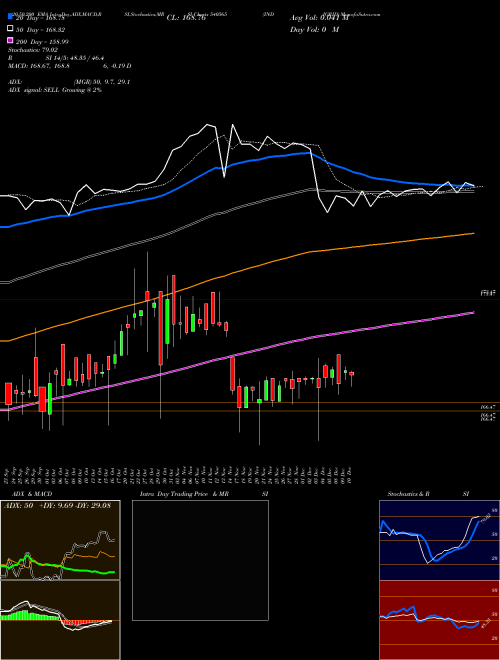Screen dimensions: 500x660
Task: Click the 'ADX signal: SELL Growing @ 2%' line
Action: (x=55, y=90)
